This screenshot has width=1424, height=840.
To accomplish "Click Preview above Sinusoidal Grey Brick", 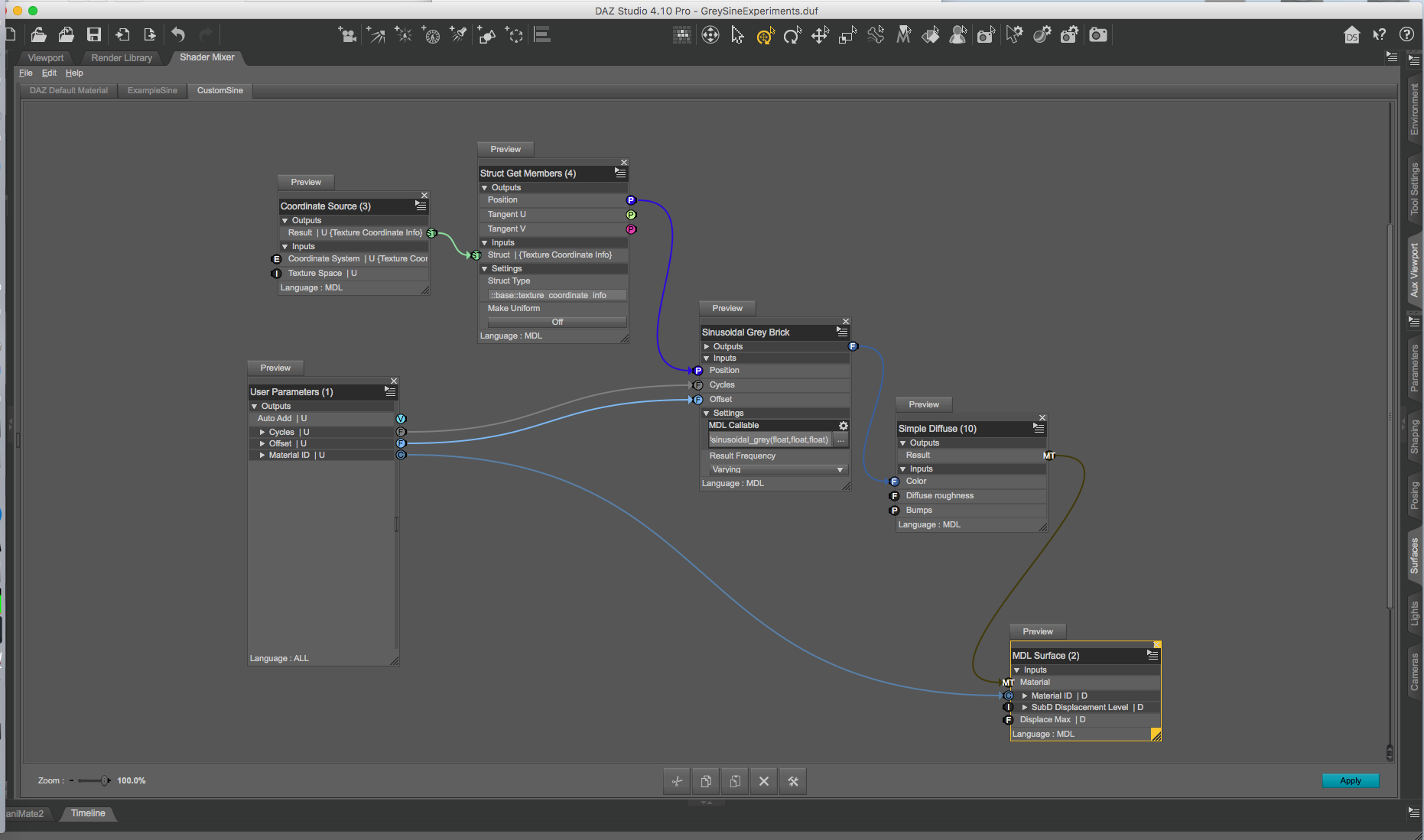I will coord(727,308).
